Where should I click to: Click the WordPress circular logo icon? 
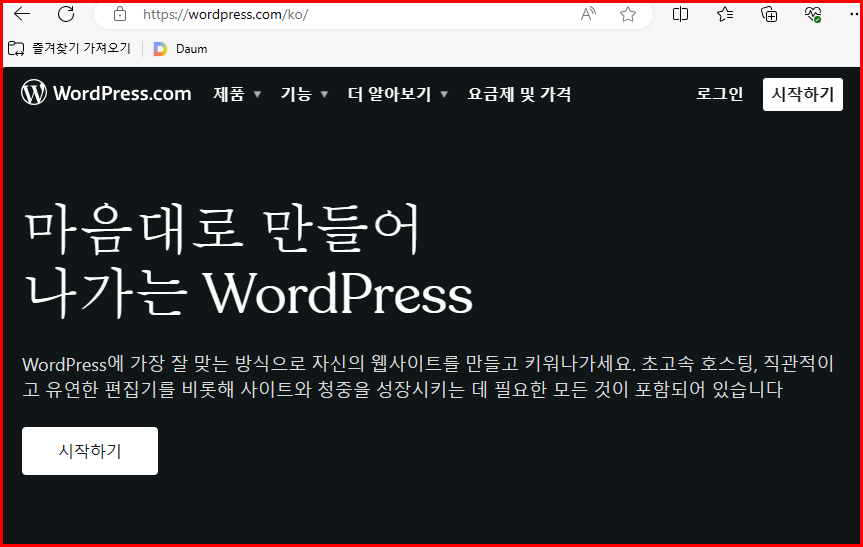tap(34, 92)
